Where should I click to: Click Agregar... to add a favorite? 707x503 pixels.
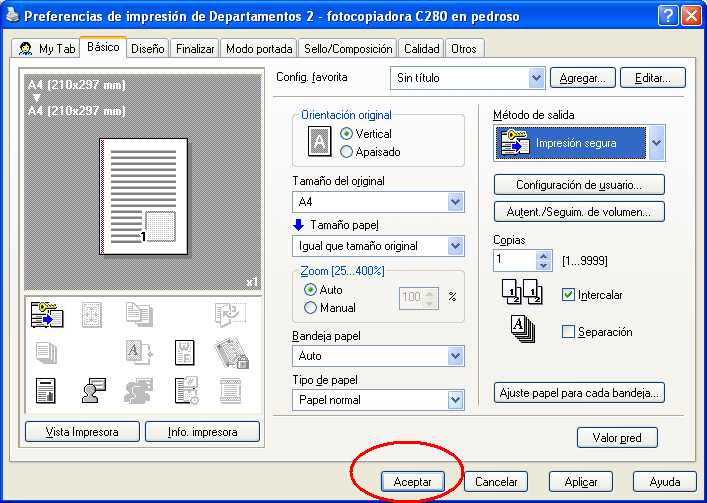click(582, 78)
